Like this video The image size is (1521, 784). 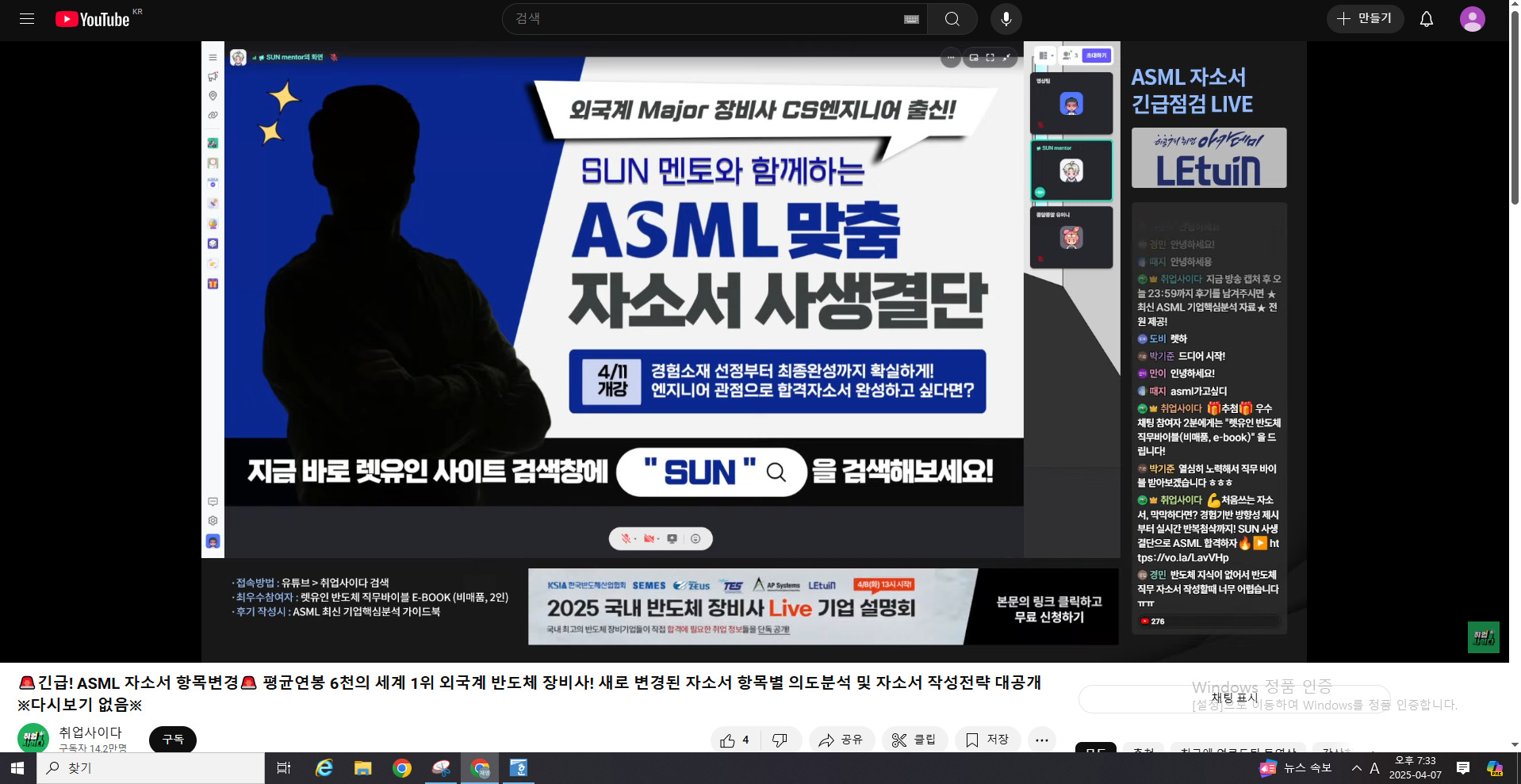point(735,740)
